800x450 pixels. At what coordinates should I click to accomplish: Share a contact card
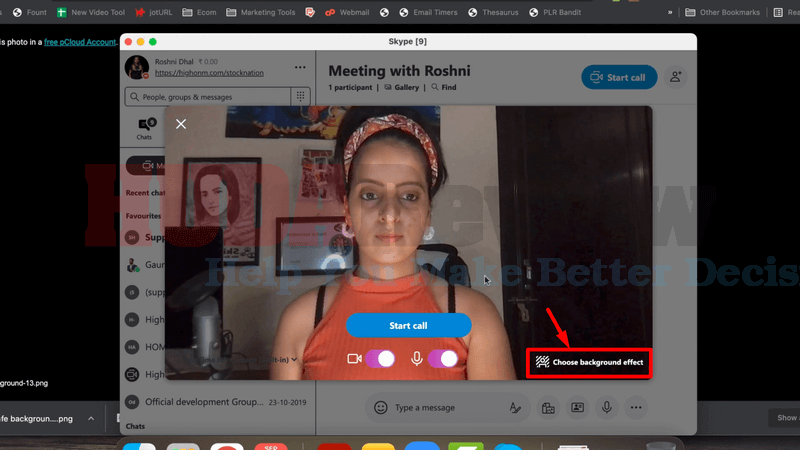(x=578, y=407)
